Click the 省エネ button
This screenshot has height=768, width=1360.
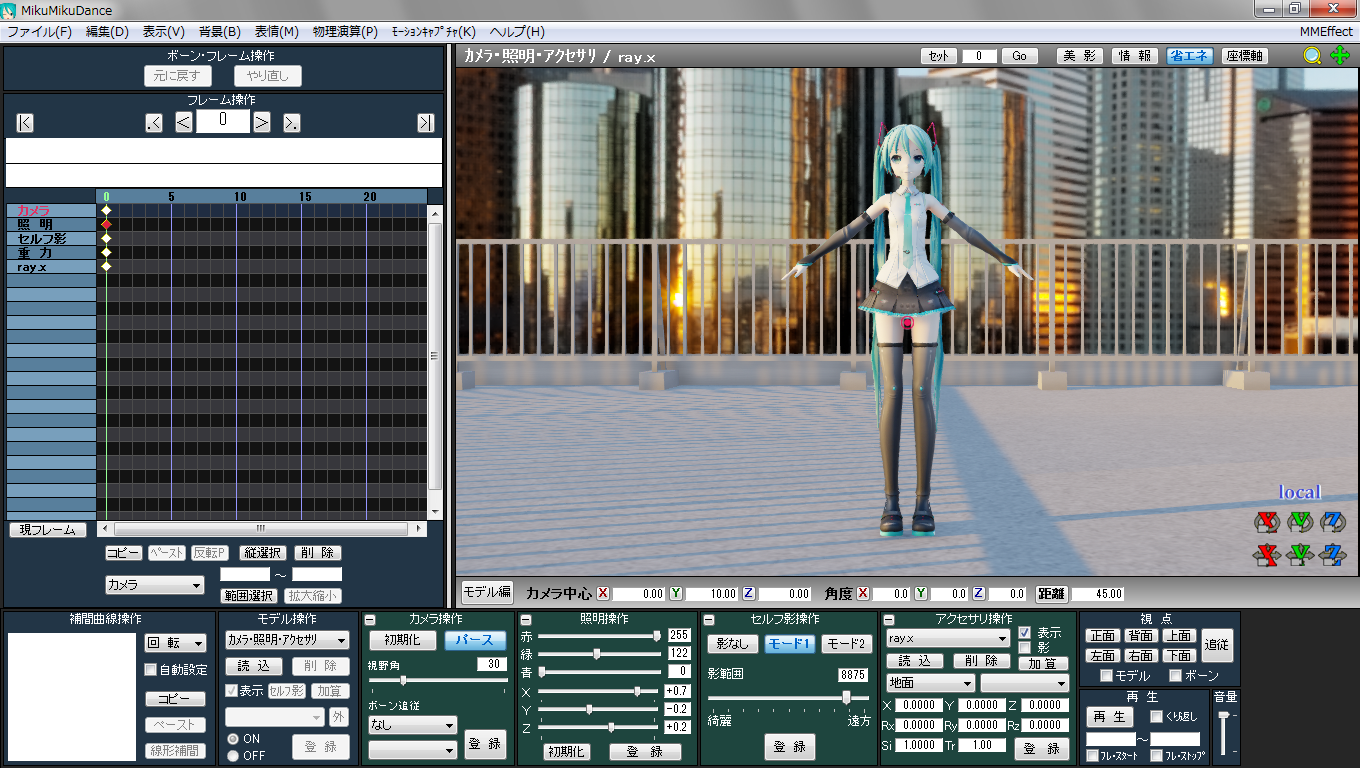[1189, 56]
